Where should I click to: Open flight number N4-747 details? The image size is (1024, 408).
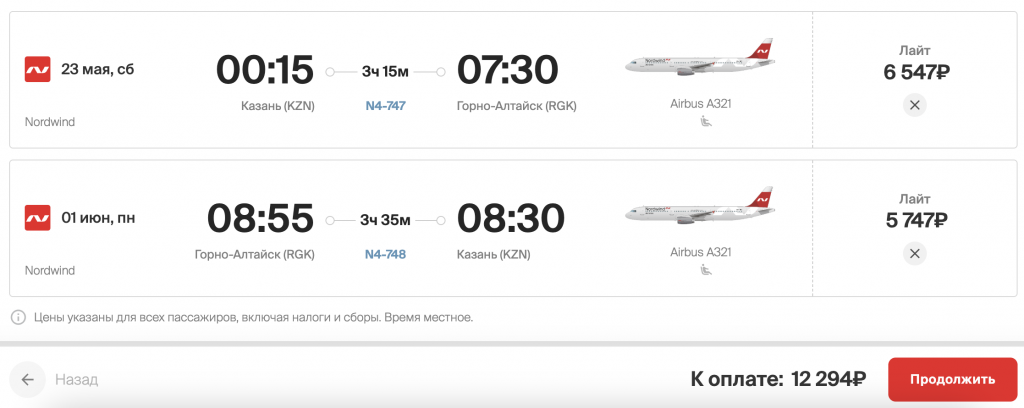[385, 106]
